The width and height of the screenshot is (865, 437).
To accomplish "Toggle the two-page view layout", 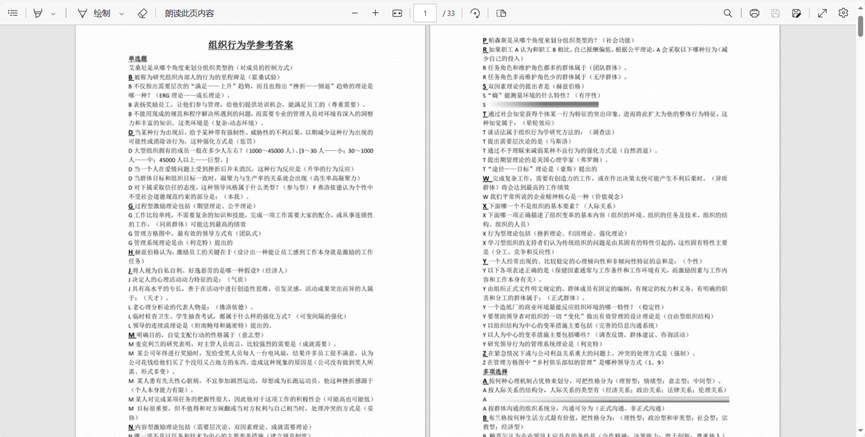I will [x=500, y=14].
